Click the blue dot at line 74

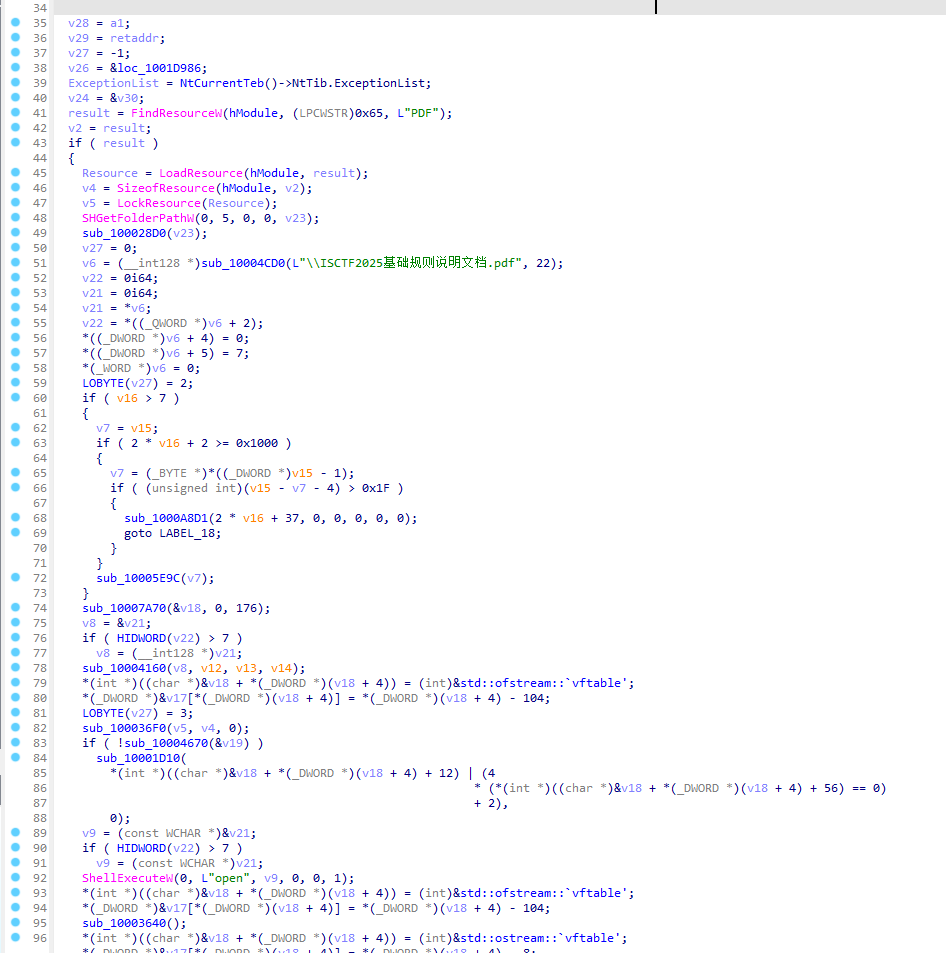coord(15,608)
